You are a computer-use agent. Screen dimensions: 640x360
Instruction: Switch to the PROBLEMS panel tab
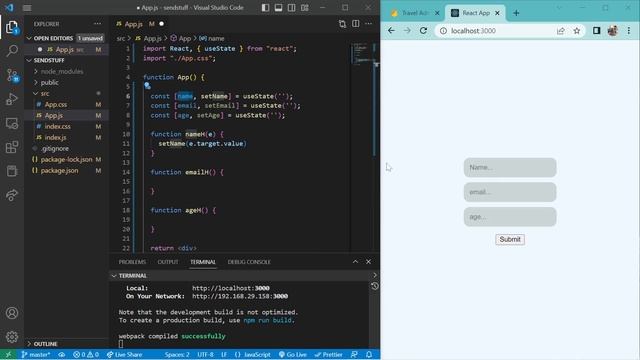(132, 262)
